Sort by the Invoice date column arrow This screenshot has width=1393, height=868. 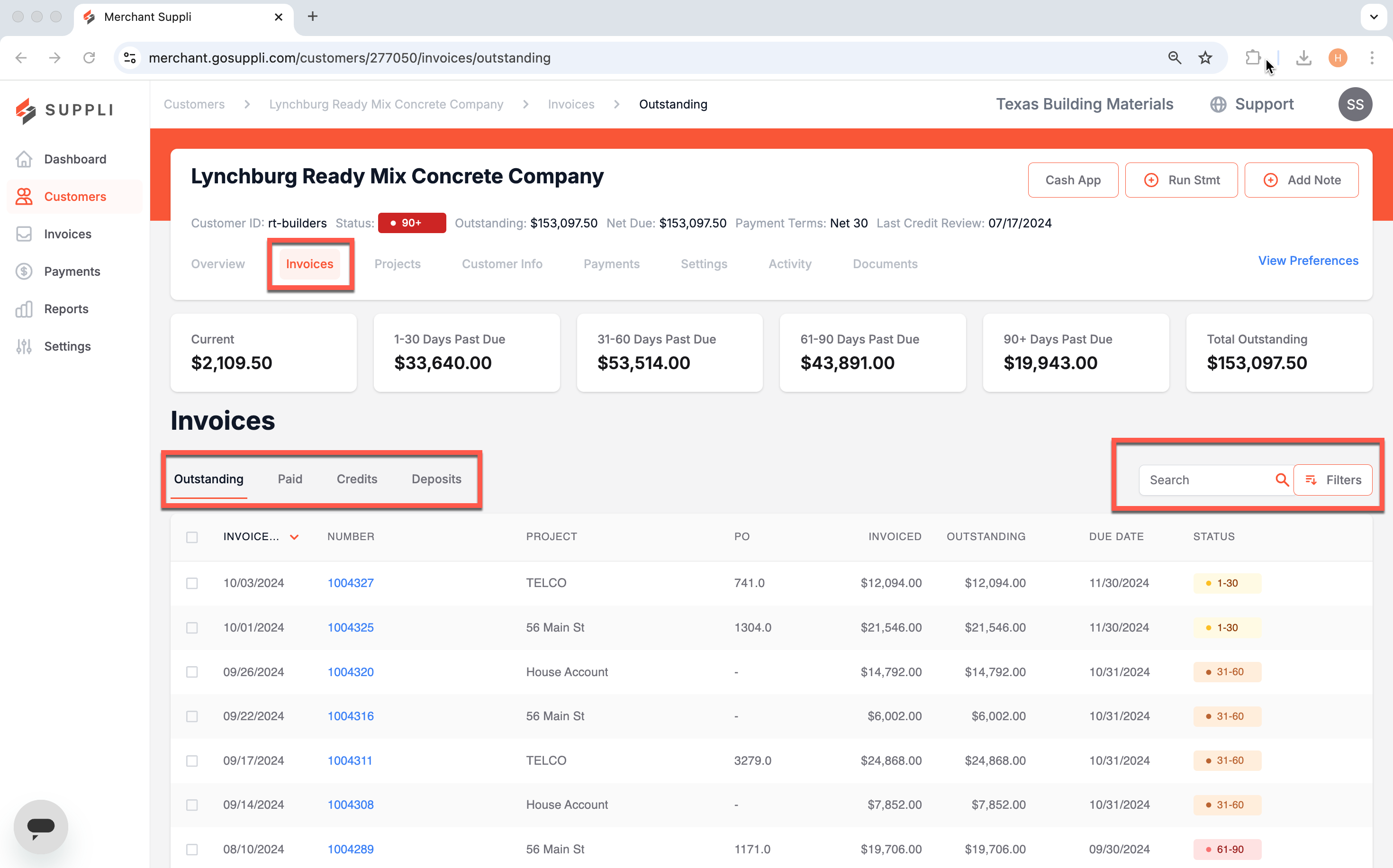294,537
